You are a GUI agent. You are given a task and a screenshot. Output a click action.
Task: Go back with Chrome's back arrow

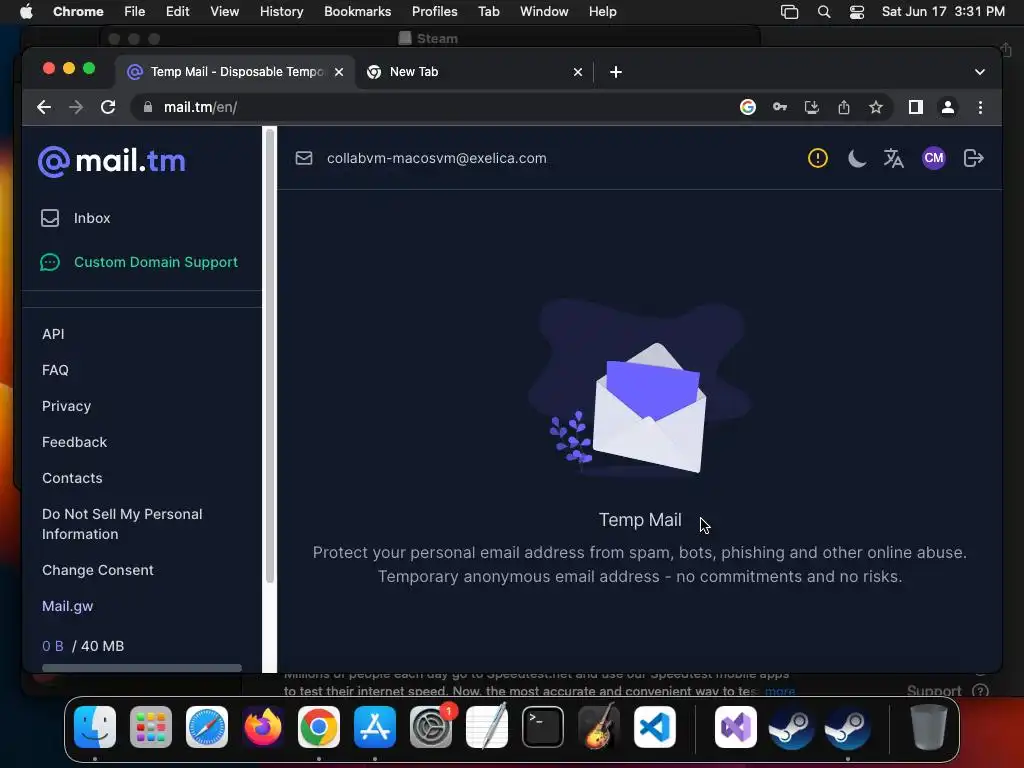pos(44,107)
